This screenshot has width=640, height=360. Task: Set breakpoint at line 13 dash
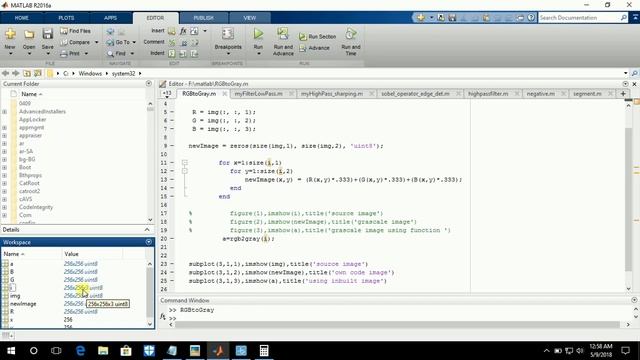[x=172, y=180]
